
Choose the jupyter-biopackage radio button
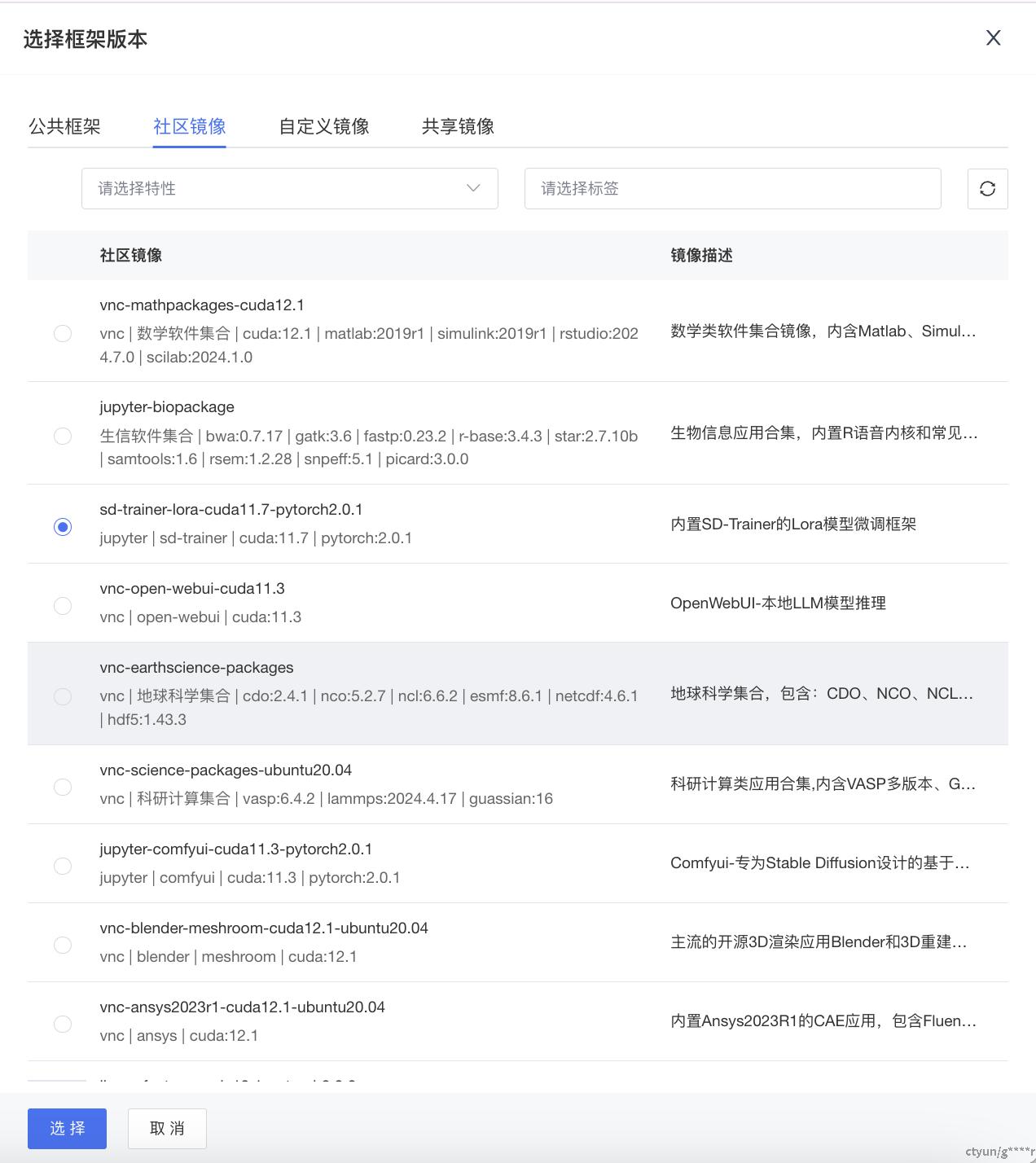63,436
